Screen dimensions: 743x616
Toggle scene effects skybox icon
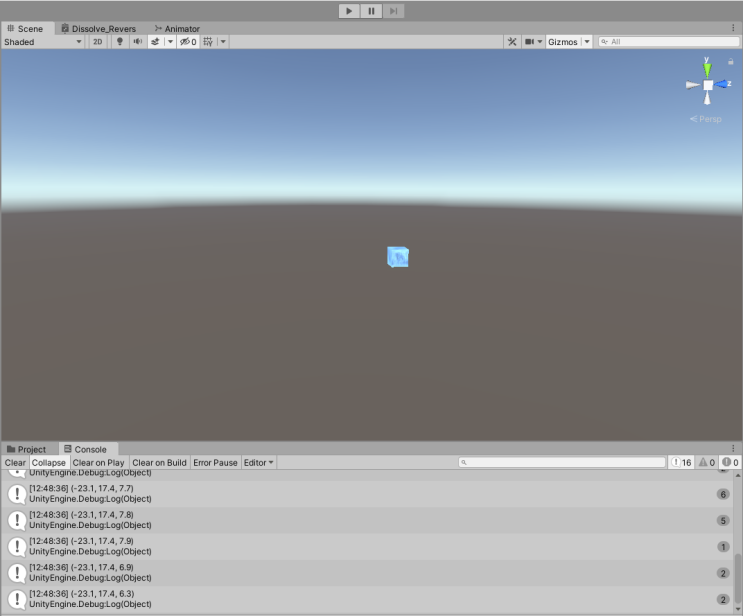click(155, 42)
